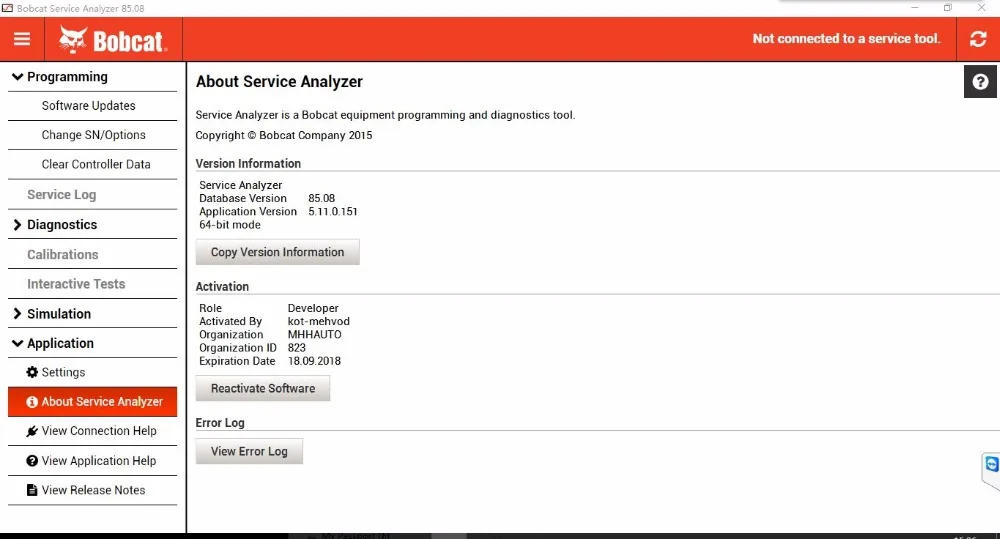The width and height of the screenshot is (1000, 539).
Task: Click the plug icon beside View Connection Help
Action: (32, 431)
